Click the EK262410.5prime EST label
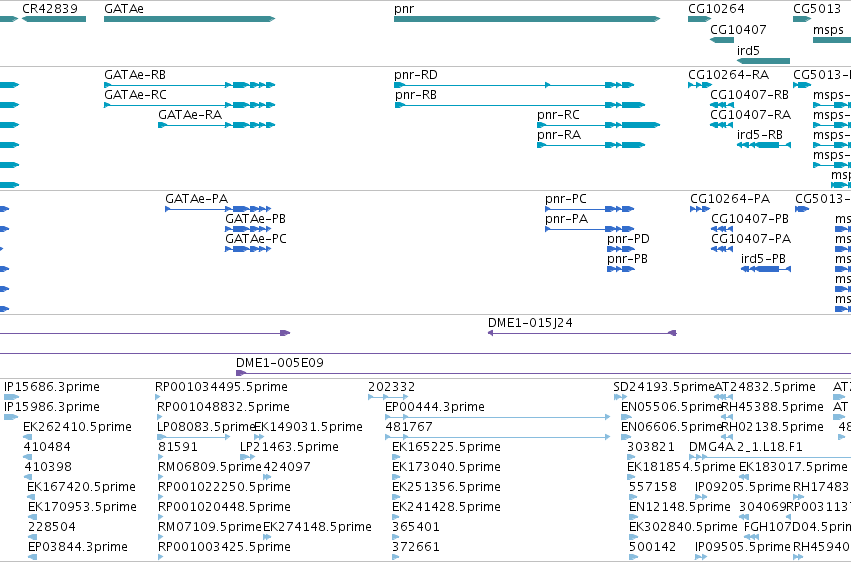This screenshot has height=562, width=851. coord(77,427)
